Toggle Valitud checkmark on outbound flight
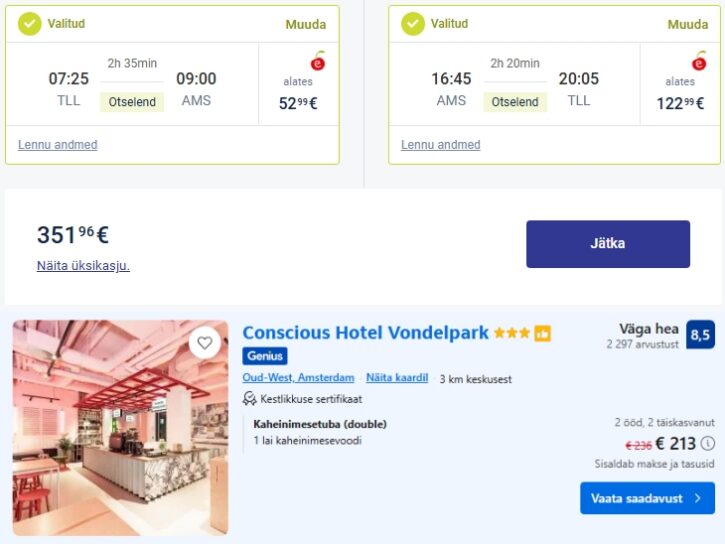 tap(30, 23)
